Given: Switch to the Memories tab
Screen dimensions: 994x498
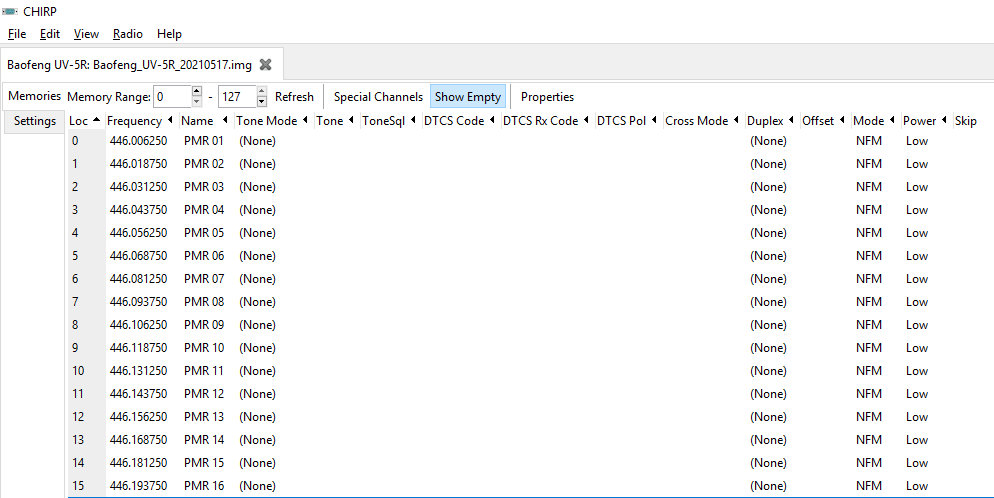Looking at the screenshot, I should click(34, 96).
